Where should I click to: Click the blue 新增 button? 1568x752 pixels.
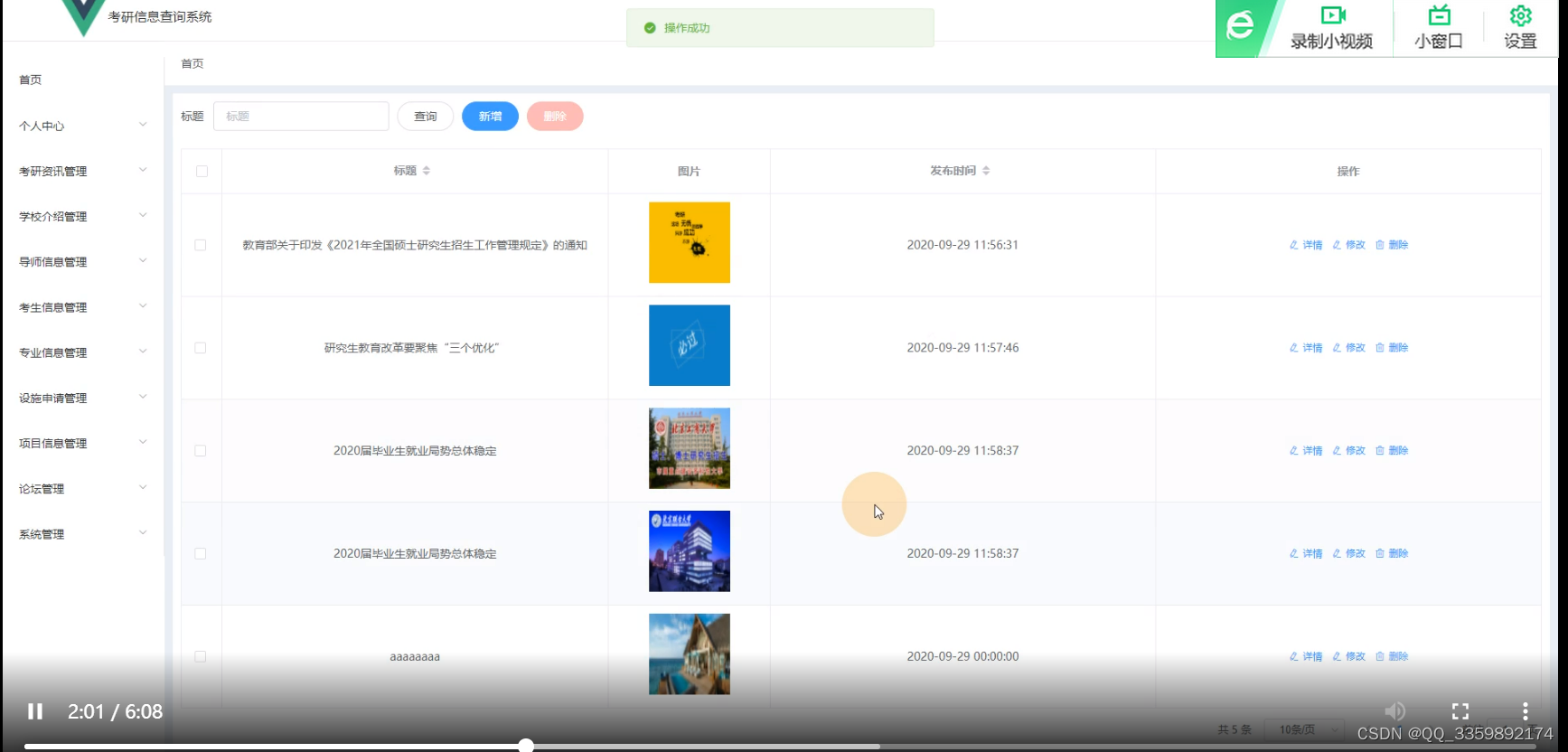490,117
